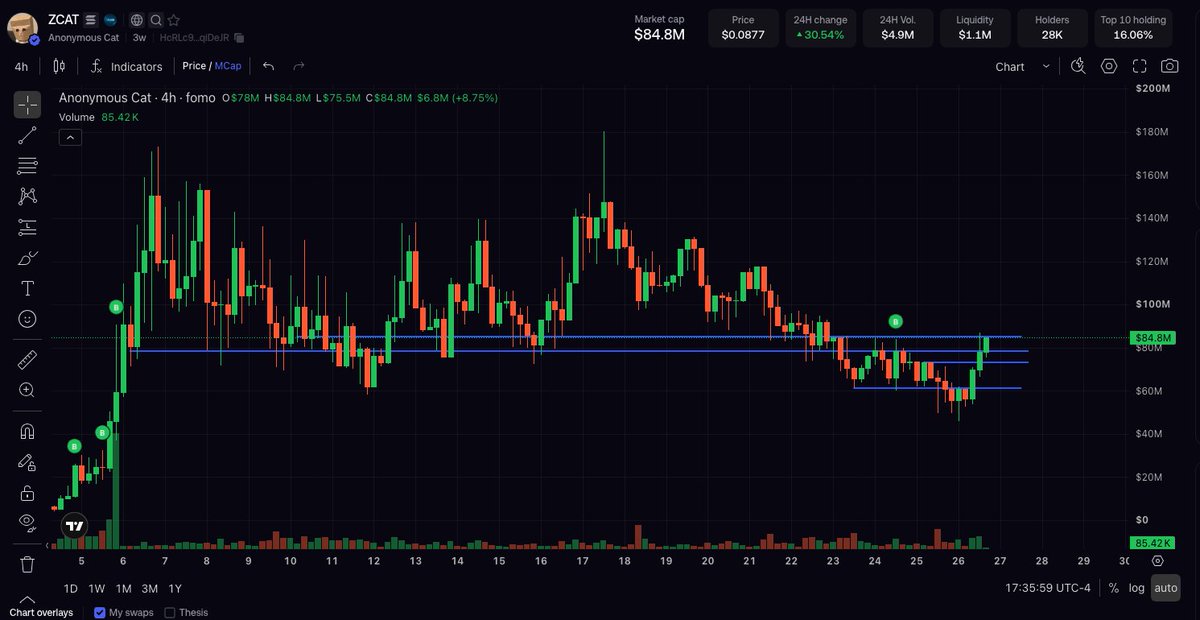Screen dimensions: 1200x620
Task: Select the ruler measure tool
Action: (x=28, y=360)
